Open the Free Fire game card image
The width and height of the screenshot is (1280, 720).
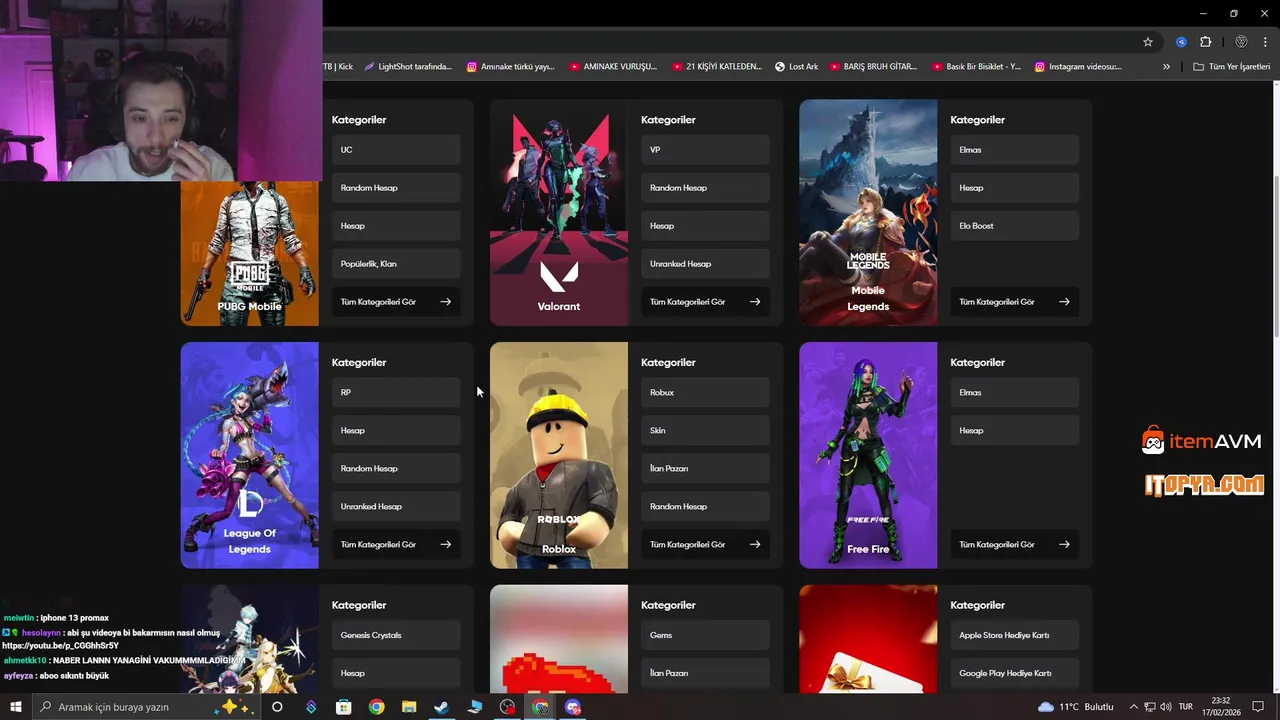coord(868,455)
